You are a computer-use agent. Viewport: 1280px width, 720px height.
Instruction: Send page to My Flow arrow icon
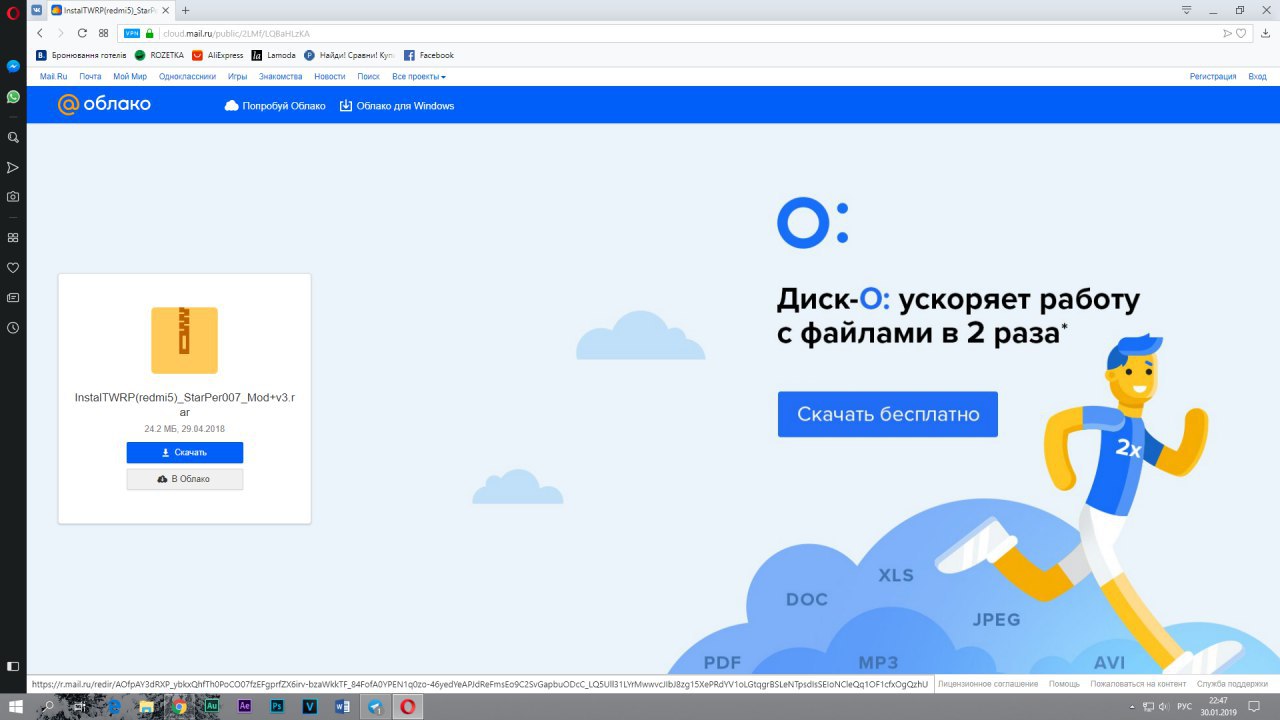point(1227,33)
